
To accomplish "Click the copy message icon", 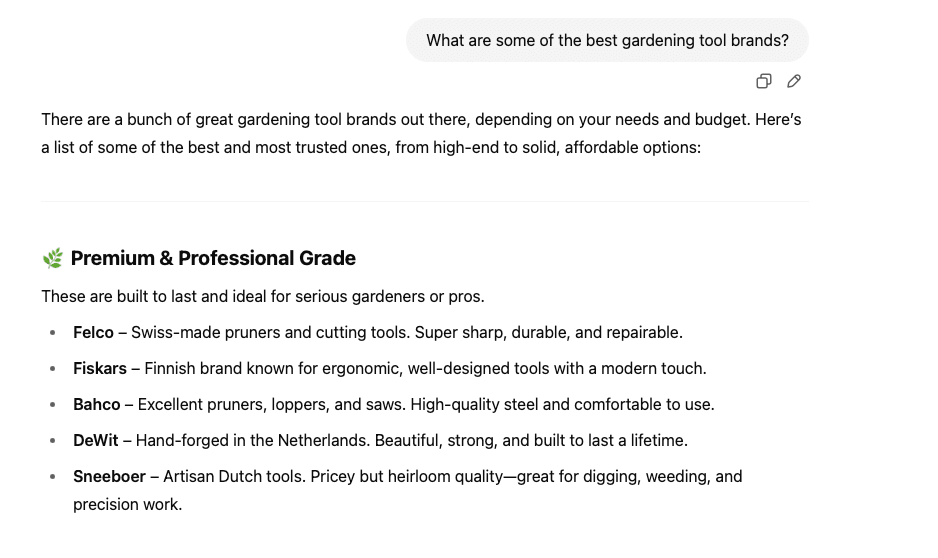I will (764, 81).
